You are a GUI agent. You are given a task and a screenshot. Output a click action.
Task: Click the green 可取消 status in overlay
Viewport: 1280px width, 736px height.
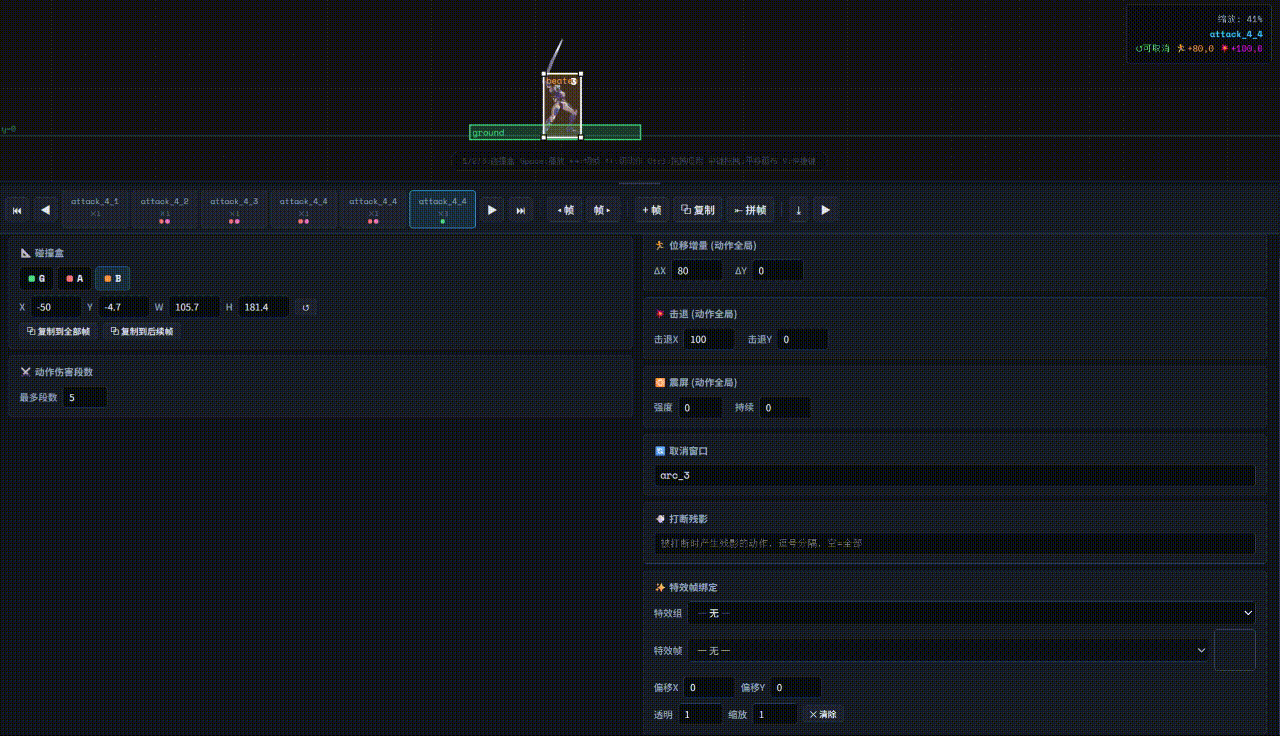click(1152, 48)
